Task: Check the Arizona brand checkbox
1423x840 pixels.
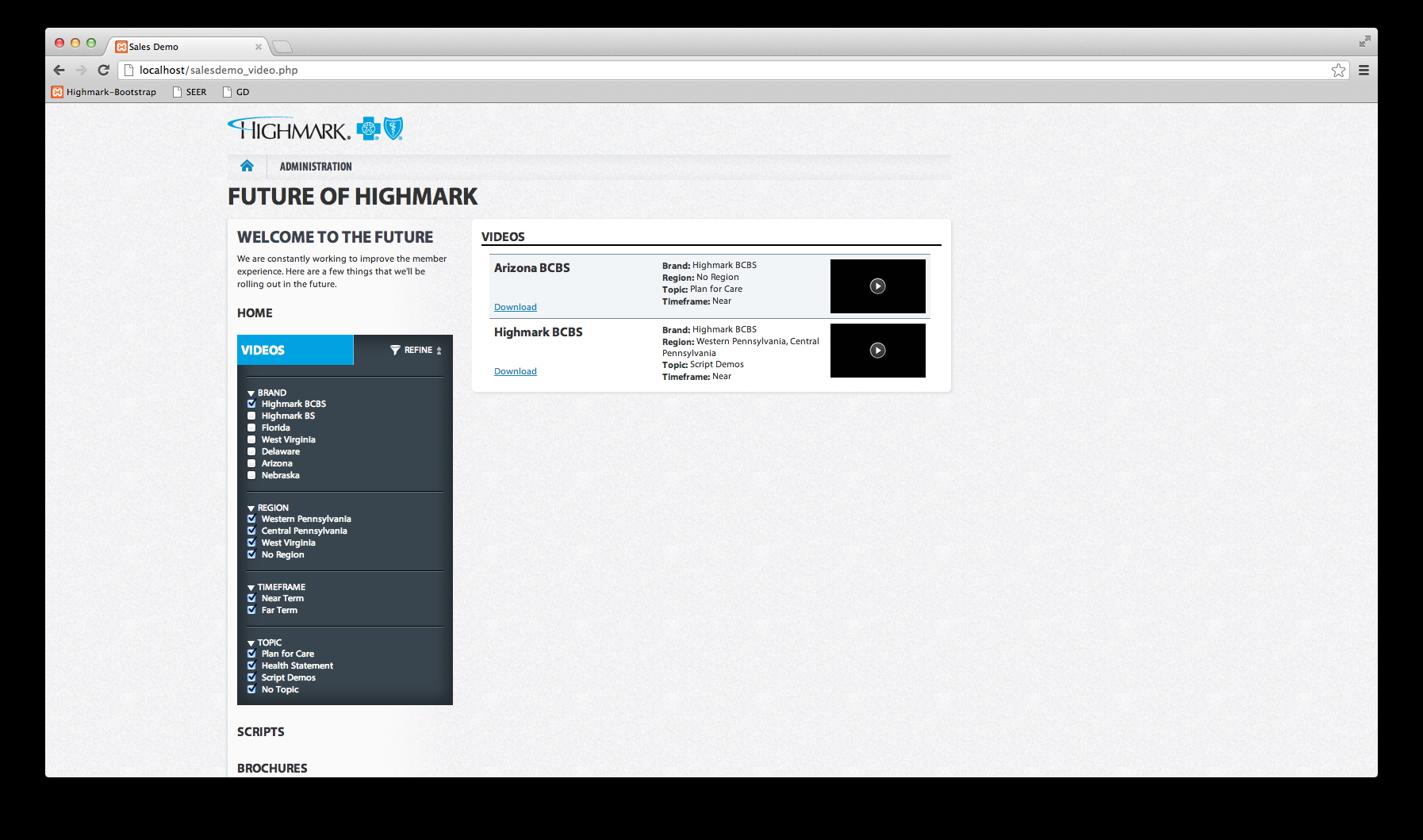Action: [251, 463]
